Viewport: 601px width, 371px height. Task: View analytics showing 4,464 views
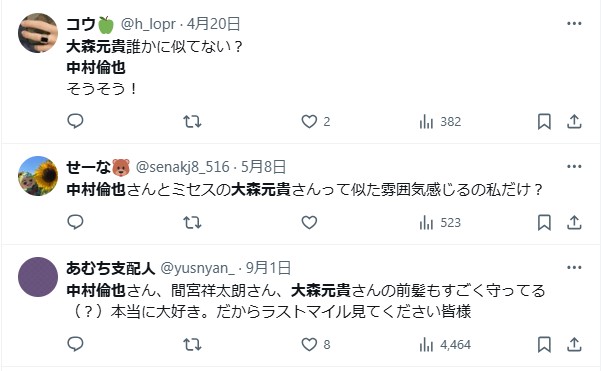coord(445,345)
